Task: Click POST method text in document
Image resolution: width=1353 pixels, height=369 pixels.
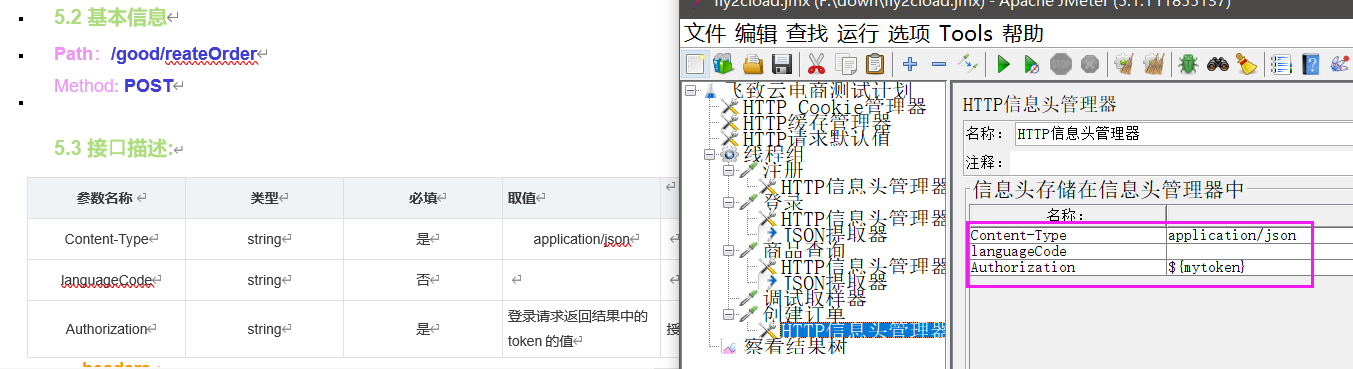Action: coord(149,86)
